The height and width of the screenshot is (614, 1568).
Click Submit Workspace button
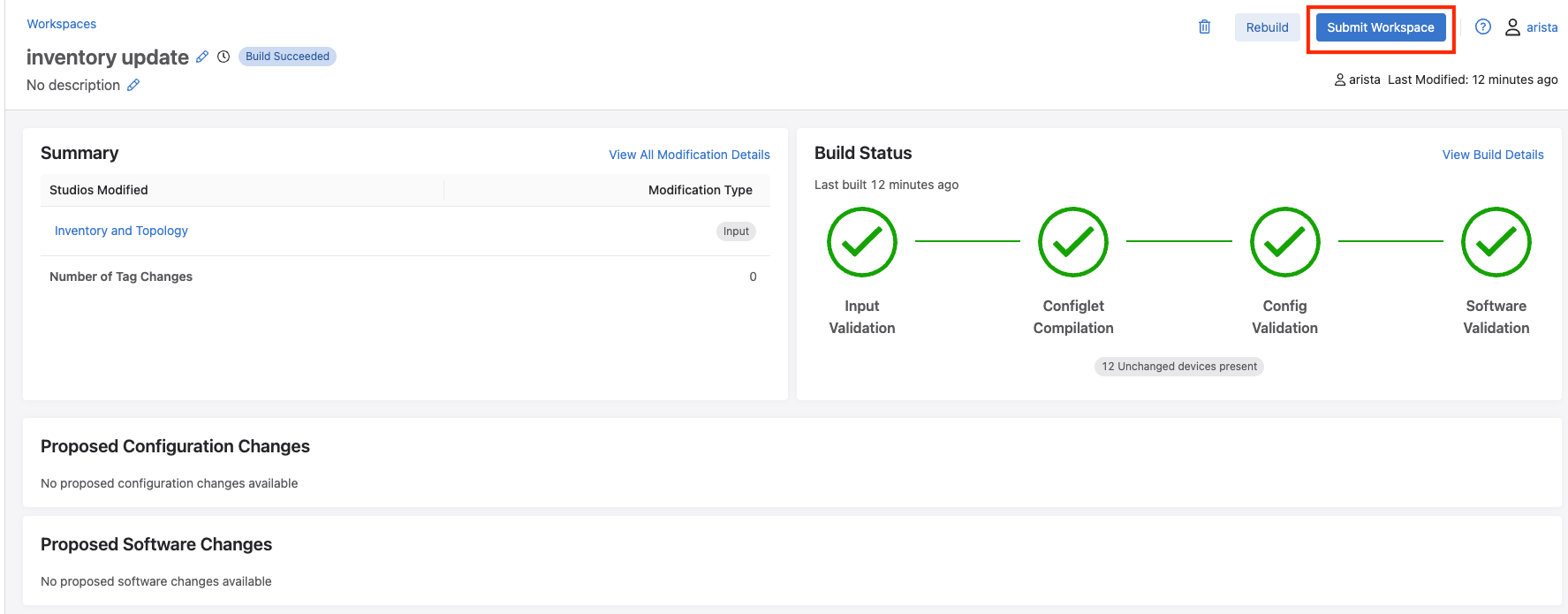tap(1380, 27)
